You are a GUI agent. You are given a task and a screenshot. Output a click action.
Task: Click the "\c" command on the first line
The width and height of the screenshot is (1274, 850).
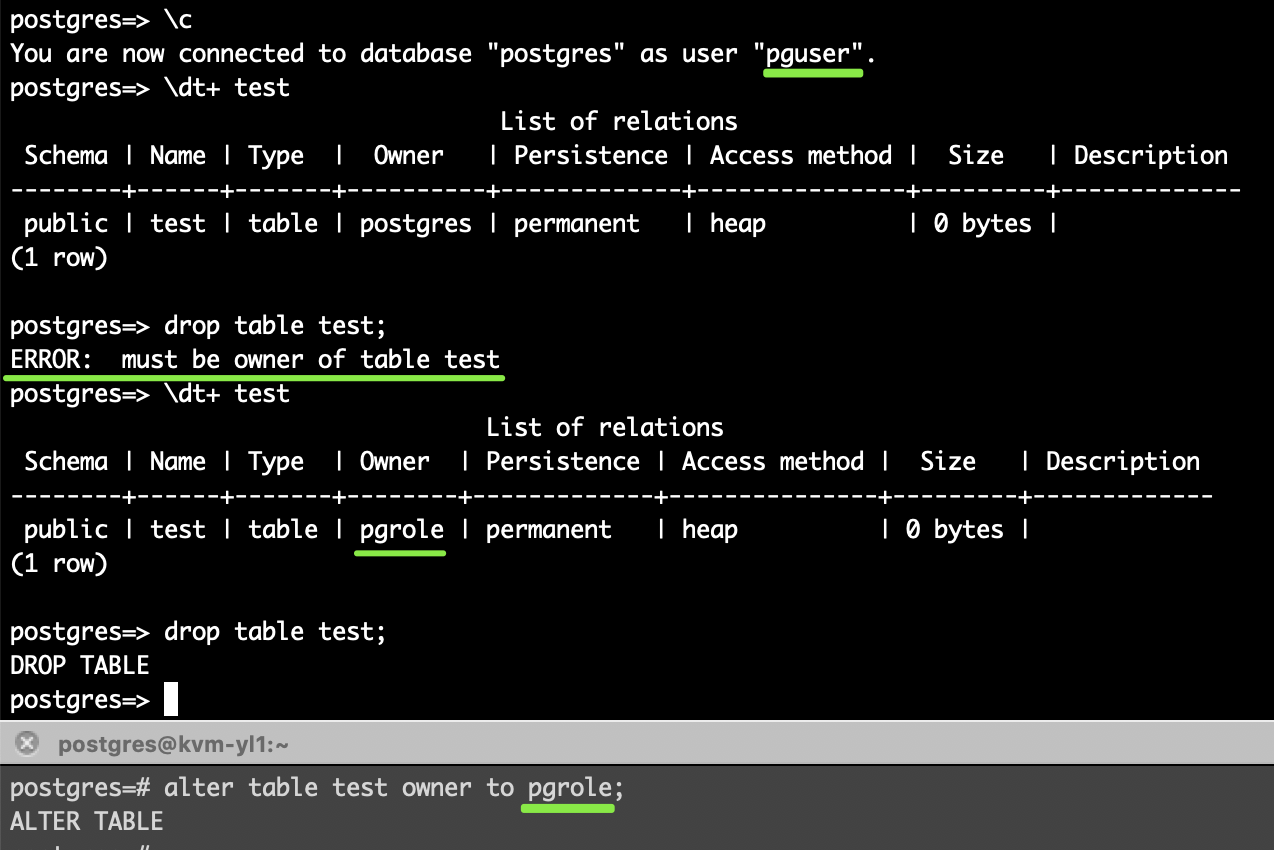[178, 20]
